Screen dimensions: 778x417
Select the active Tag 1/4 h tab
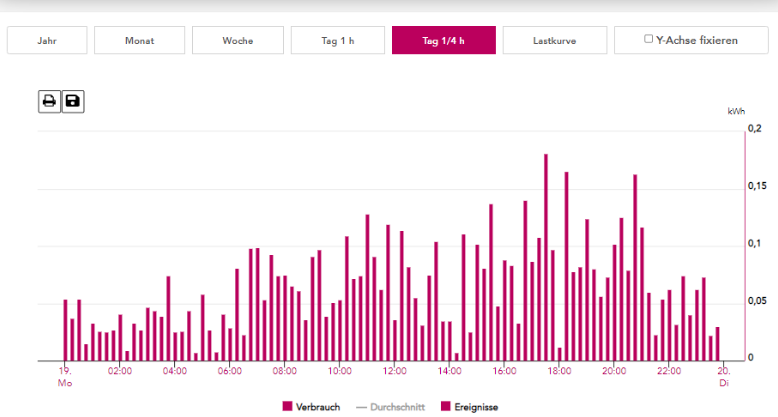coord(443,41)
